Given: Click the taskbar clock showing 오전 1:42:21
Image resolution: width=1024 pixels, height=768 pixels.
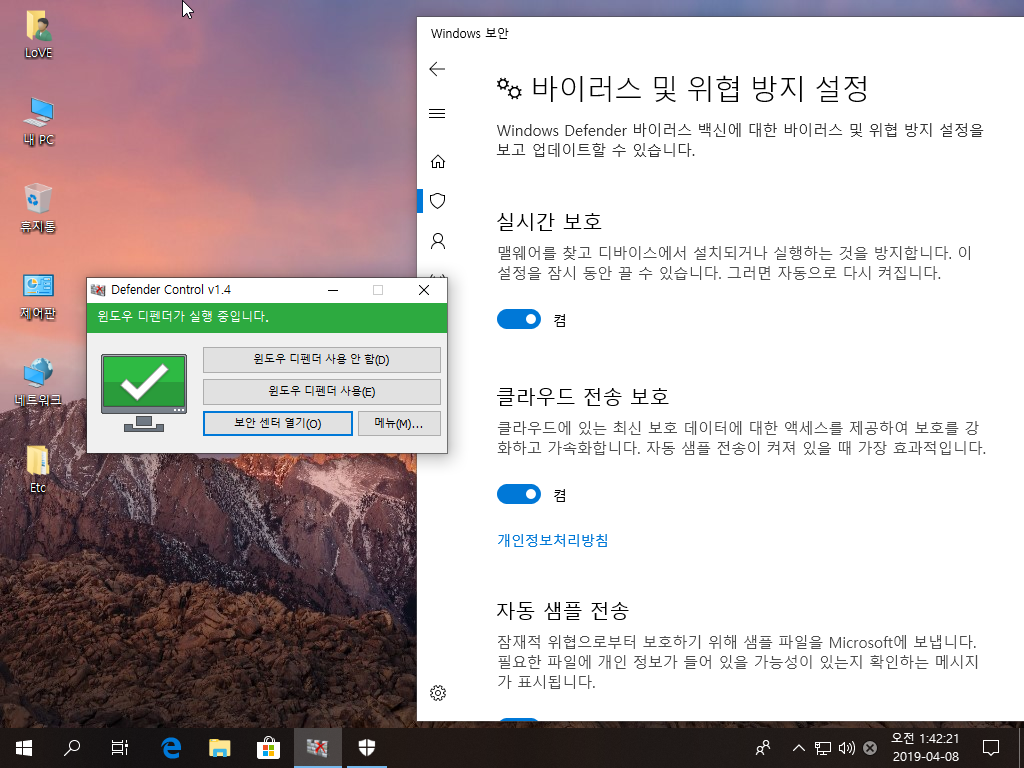Looking at the screenshot, I should point(925,747).
